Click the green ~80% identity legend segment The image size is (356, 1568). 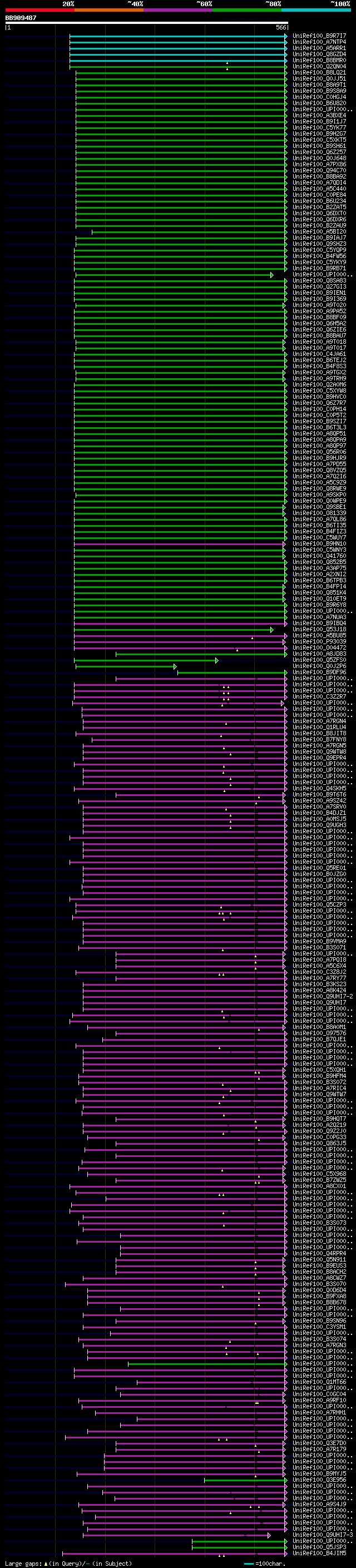(x=246, y=10)
